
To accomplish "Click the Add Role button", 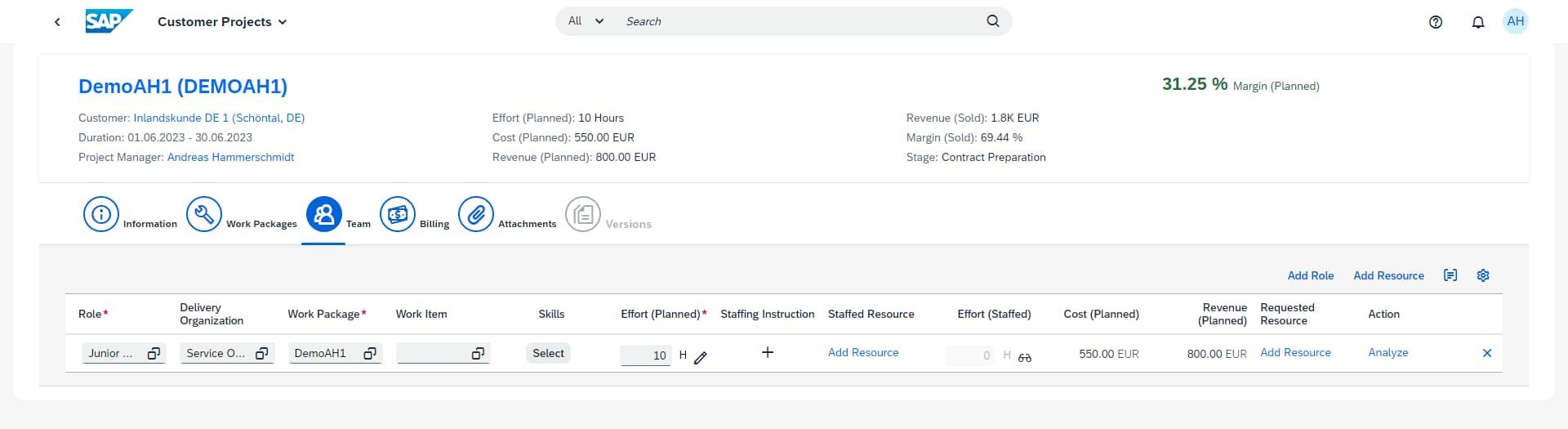I will 1310,275.
